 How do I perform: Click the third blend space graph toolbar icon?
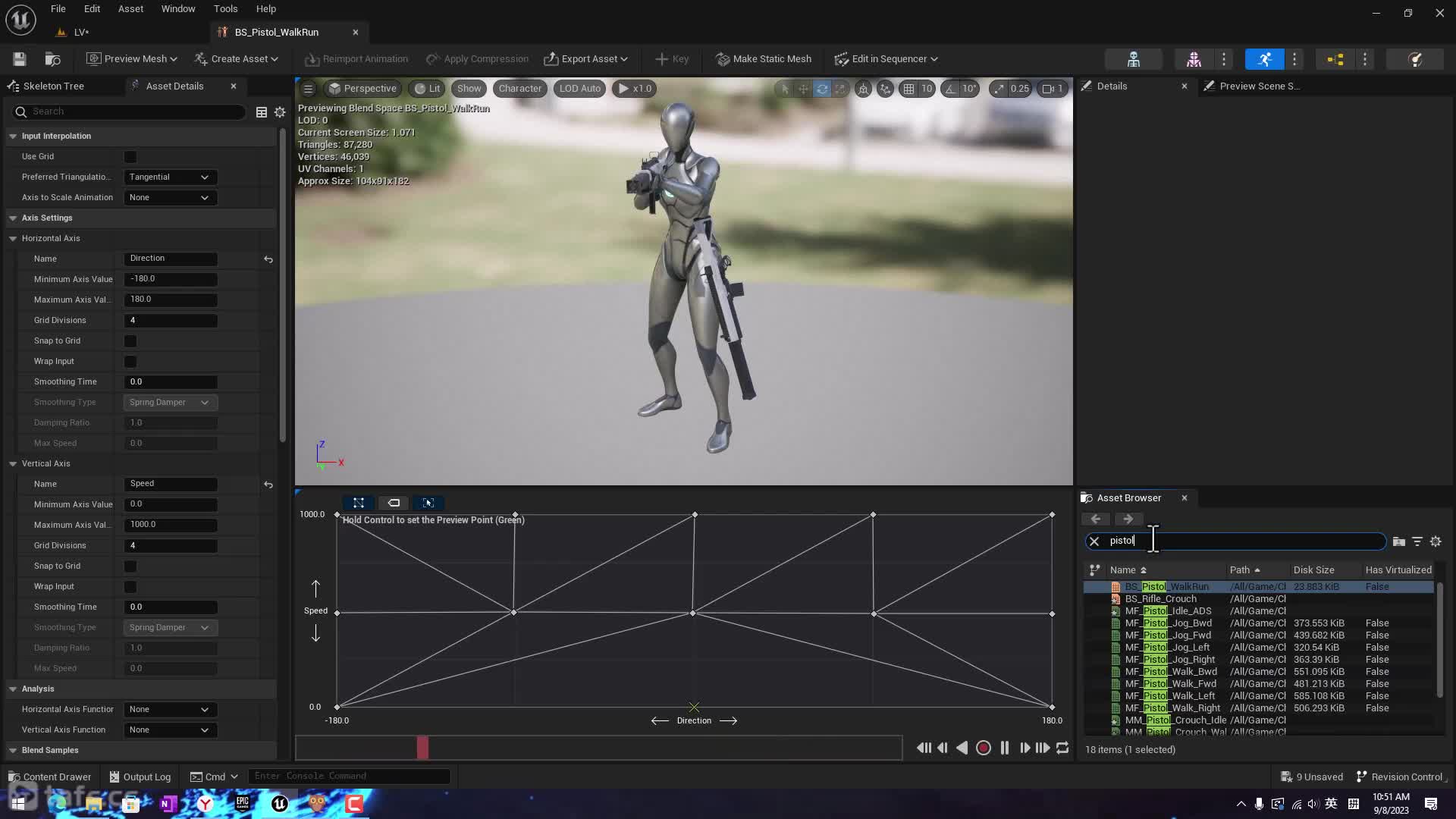[x=428, y=503]
